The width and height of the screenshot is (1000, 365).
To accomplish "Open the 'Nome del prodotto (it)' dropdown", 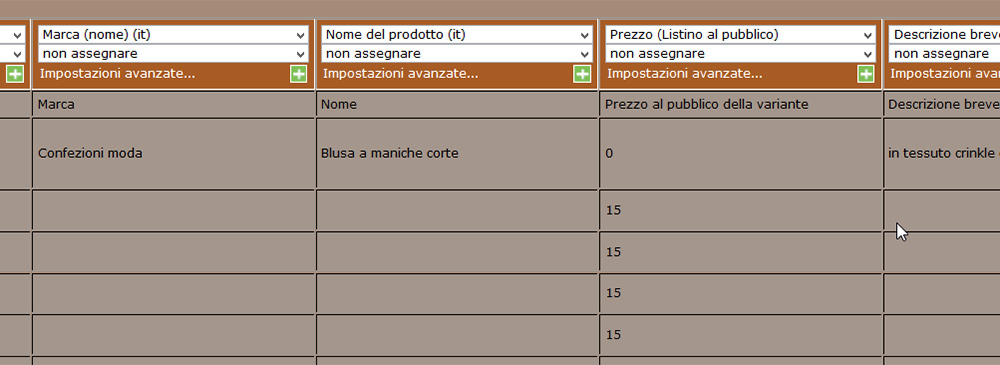I will pyautogui.click(x=457, y=34).
